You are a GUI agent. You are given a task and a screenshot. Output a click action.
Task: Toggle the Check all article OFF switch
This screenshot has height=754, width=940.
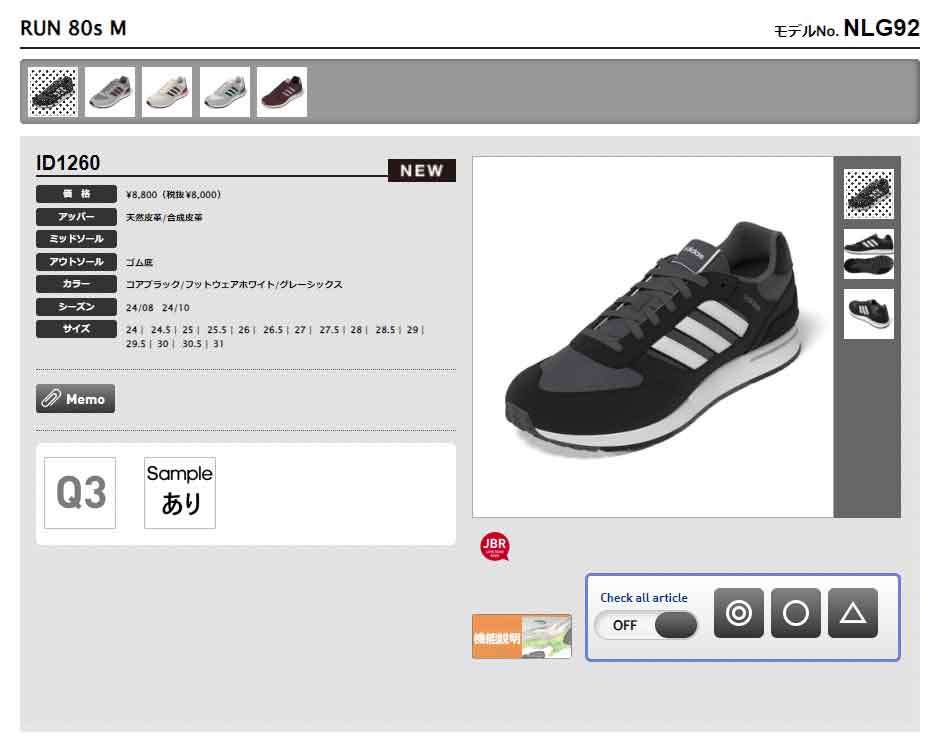tap(647, 625)
